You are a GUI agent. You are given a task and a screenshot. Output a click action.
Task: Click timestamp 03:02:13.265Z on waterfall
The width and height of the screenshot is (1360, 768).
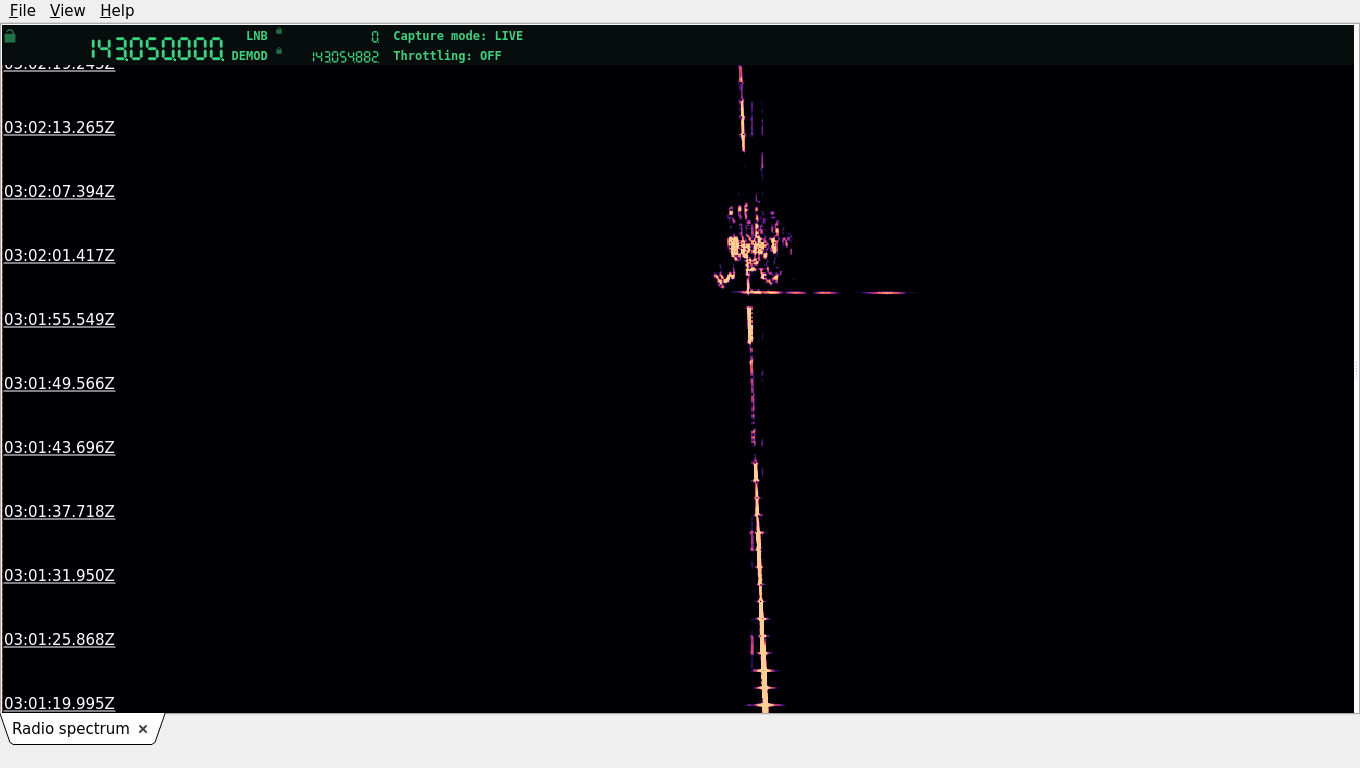[x=60, y=128]
